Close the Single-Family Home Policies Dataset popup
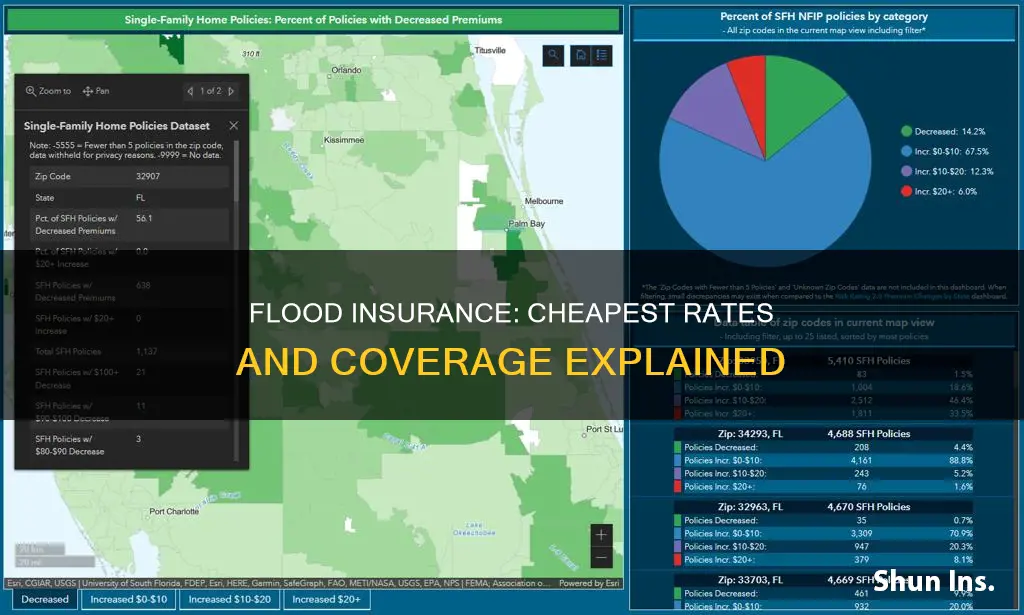This screenshot has width=1024, height=615. click(234, 125)
